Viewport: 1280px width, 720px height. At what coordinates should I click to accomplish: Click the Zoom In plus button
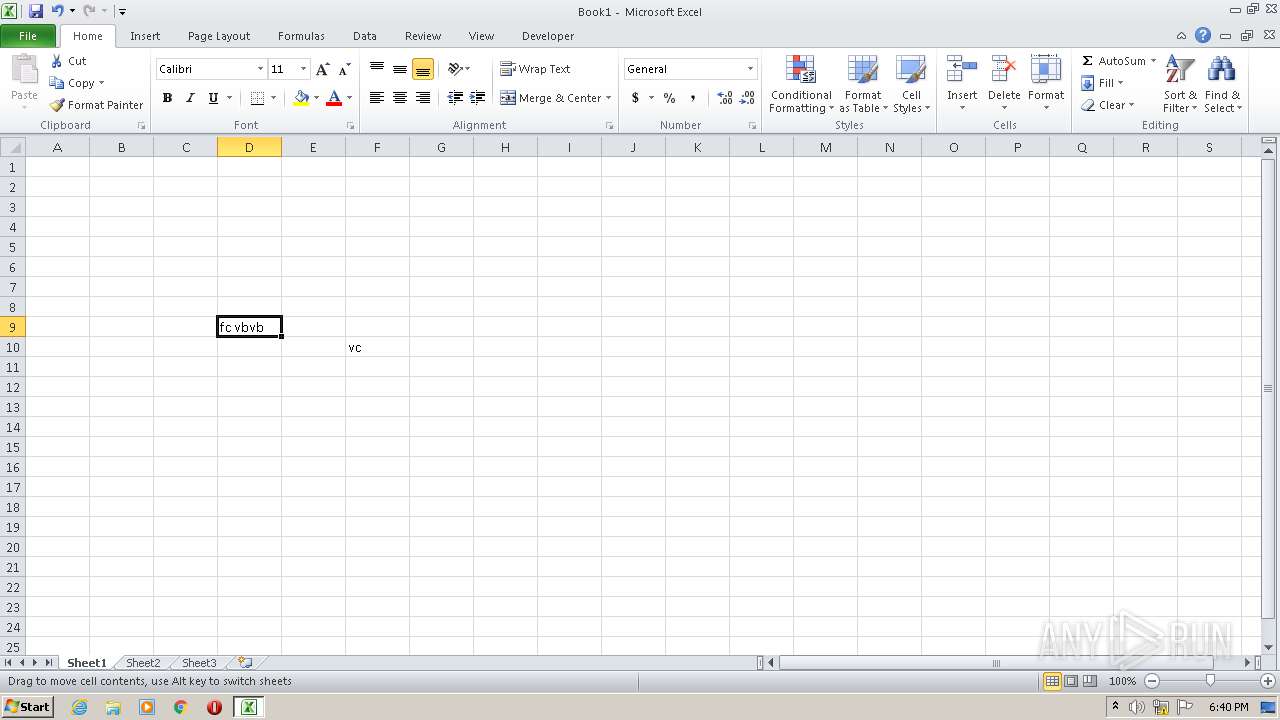[x=1268, y=681]
